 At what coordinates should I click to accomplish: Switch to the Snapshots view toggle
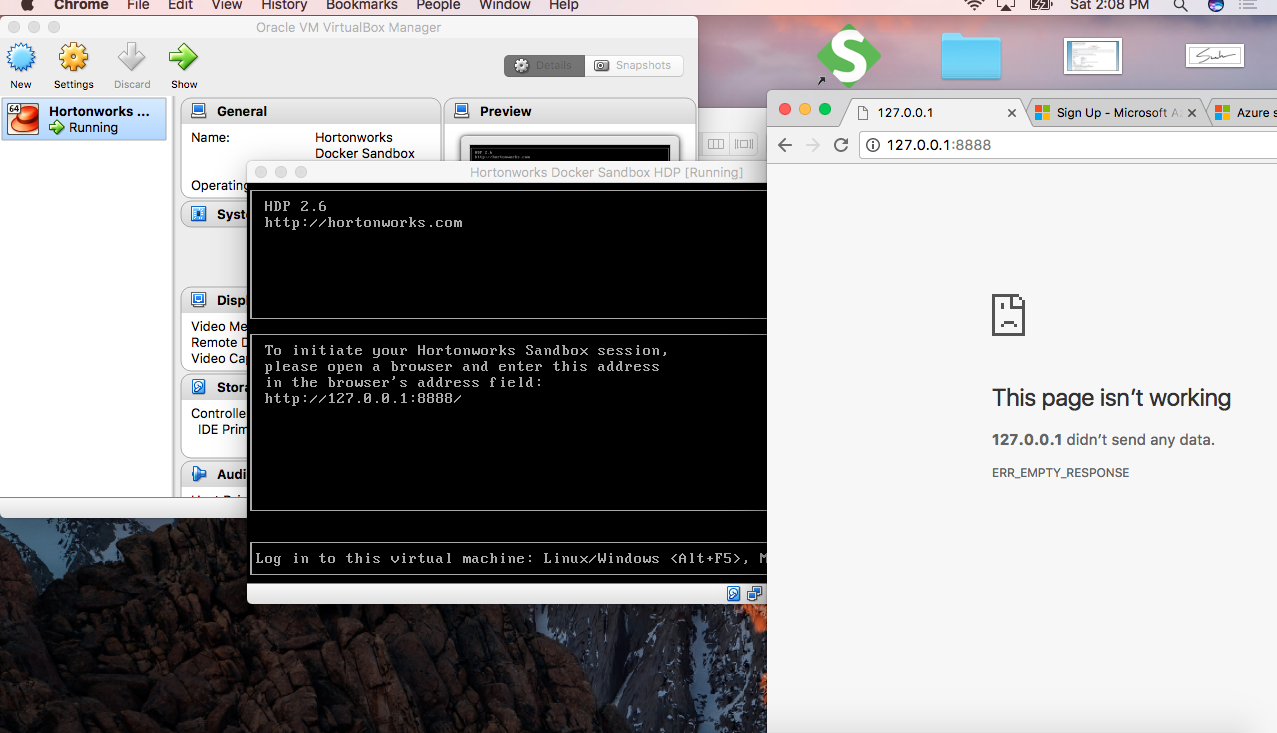tap(634, 65)
